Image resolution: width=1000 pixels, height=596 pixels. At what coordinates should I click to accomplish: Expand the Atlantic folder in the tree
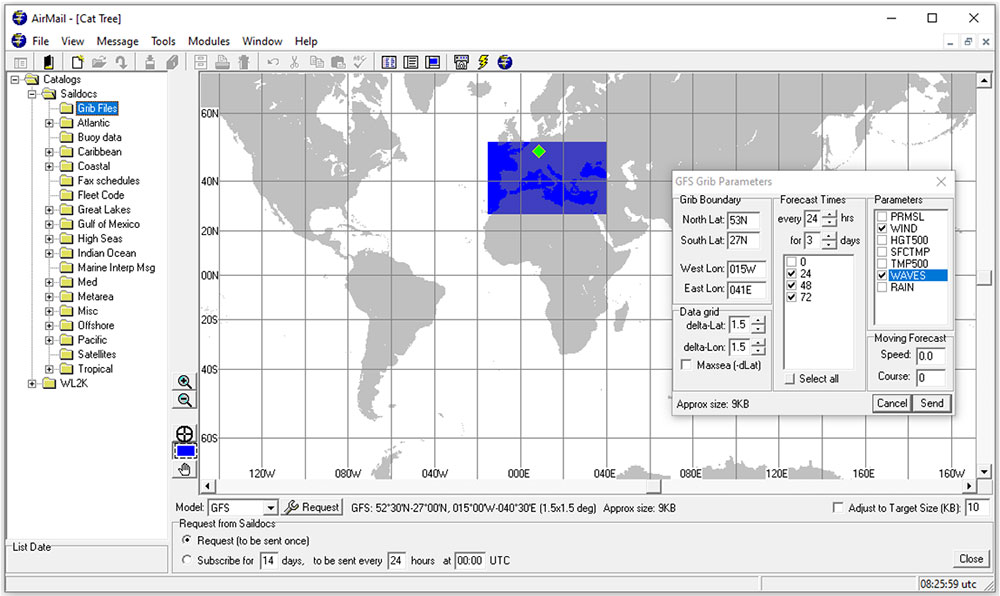pos(50,123)
